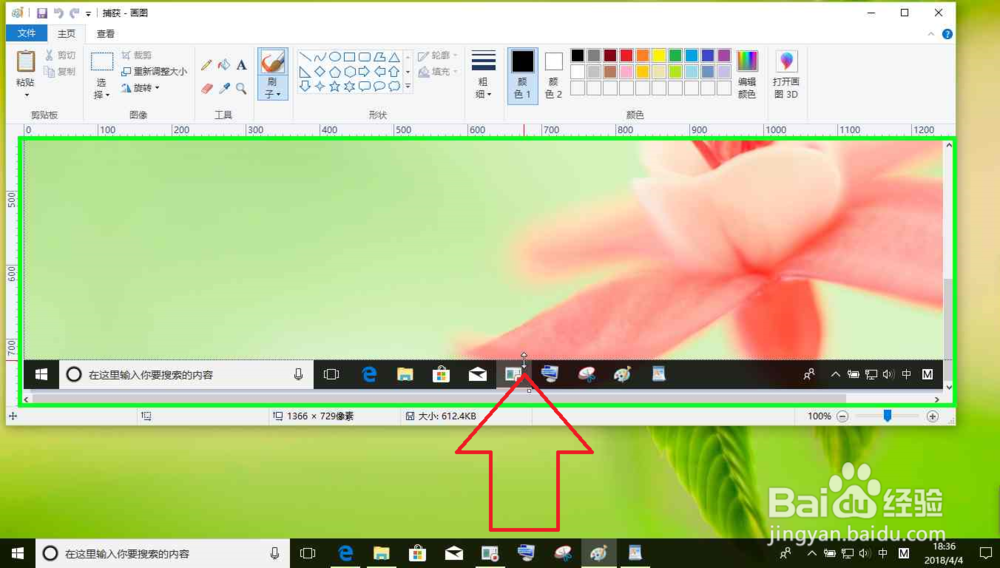Viewport: 1000px width, 568px height.
Task: Pick the yellow color swatch
Action: click(659, 55)
